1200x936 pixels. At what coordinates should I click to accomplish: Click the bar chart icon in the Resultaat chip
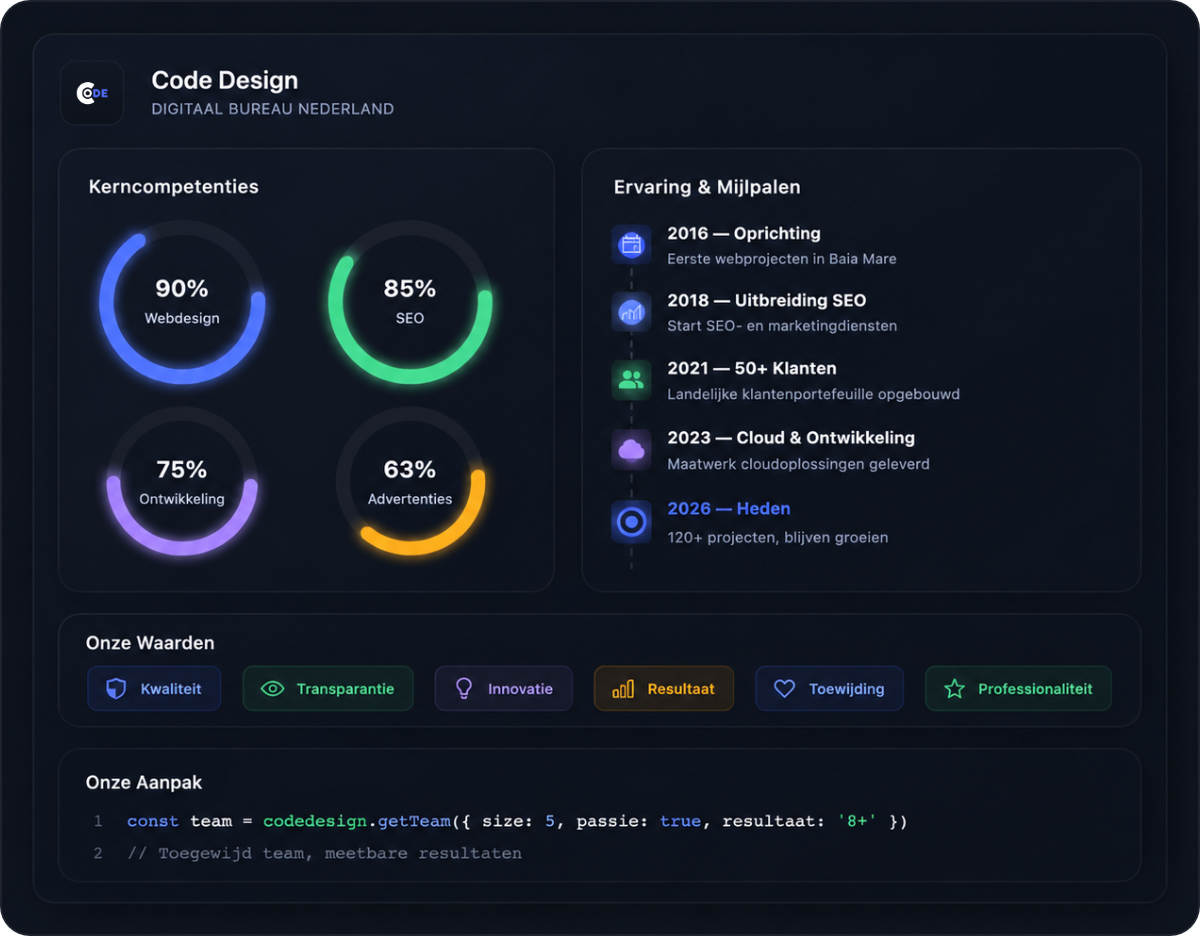click(x=623, y=689)
